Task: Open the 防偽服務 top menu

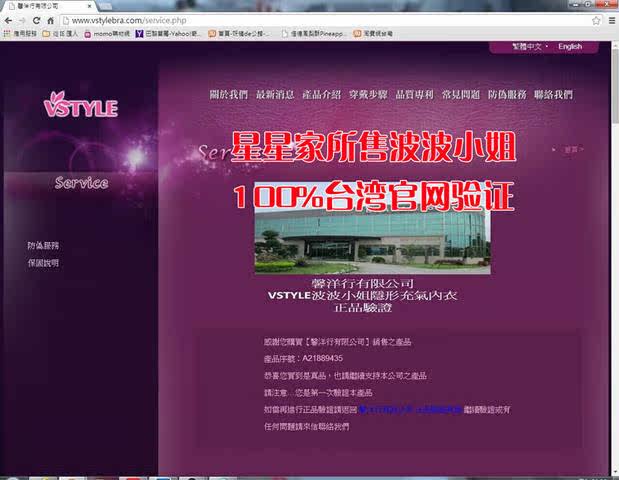Action: point(507,94)
